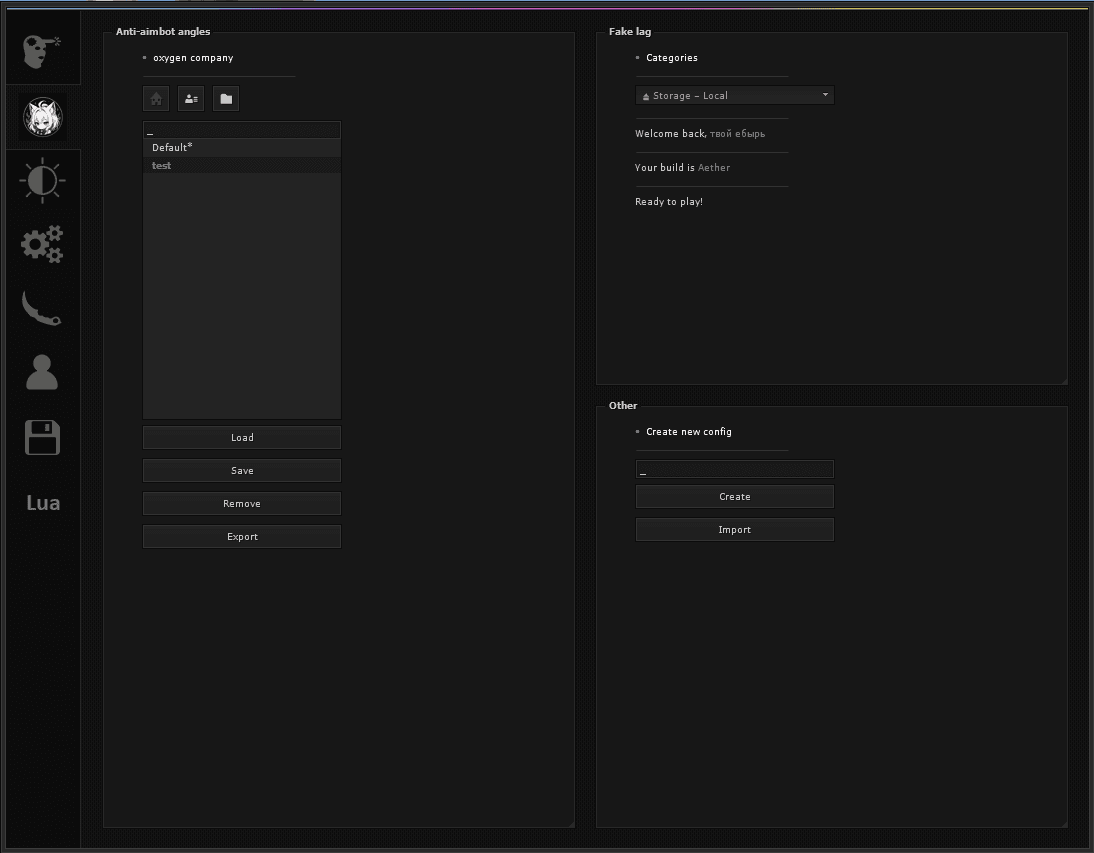Open the Players person silhouette tab
Screen dimensions: 1094x853
pos(42,372)
